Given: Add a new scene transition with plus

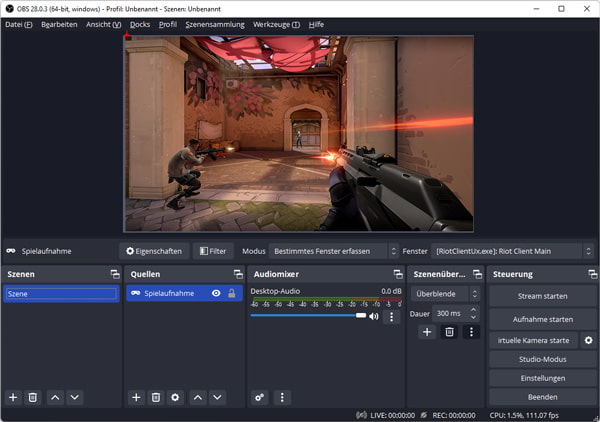Looking at the screenshot, I should (x=427, y=332).
